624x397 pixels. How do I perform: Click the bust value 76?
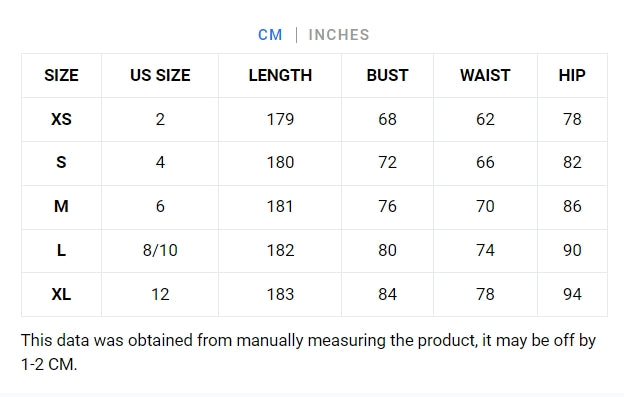point(387,206)
